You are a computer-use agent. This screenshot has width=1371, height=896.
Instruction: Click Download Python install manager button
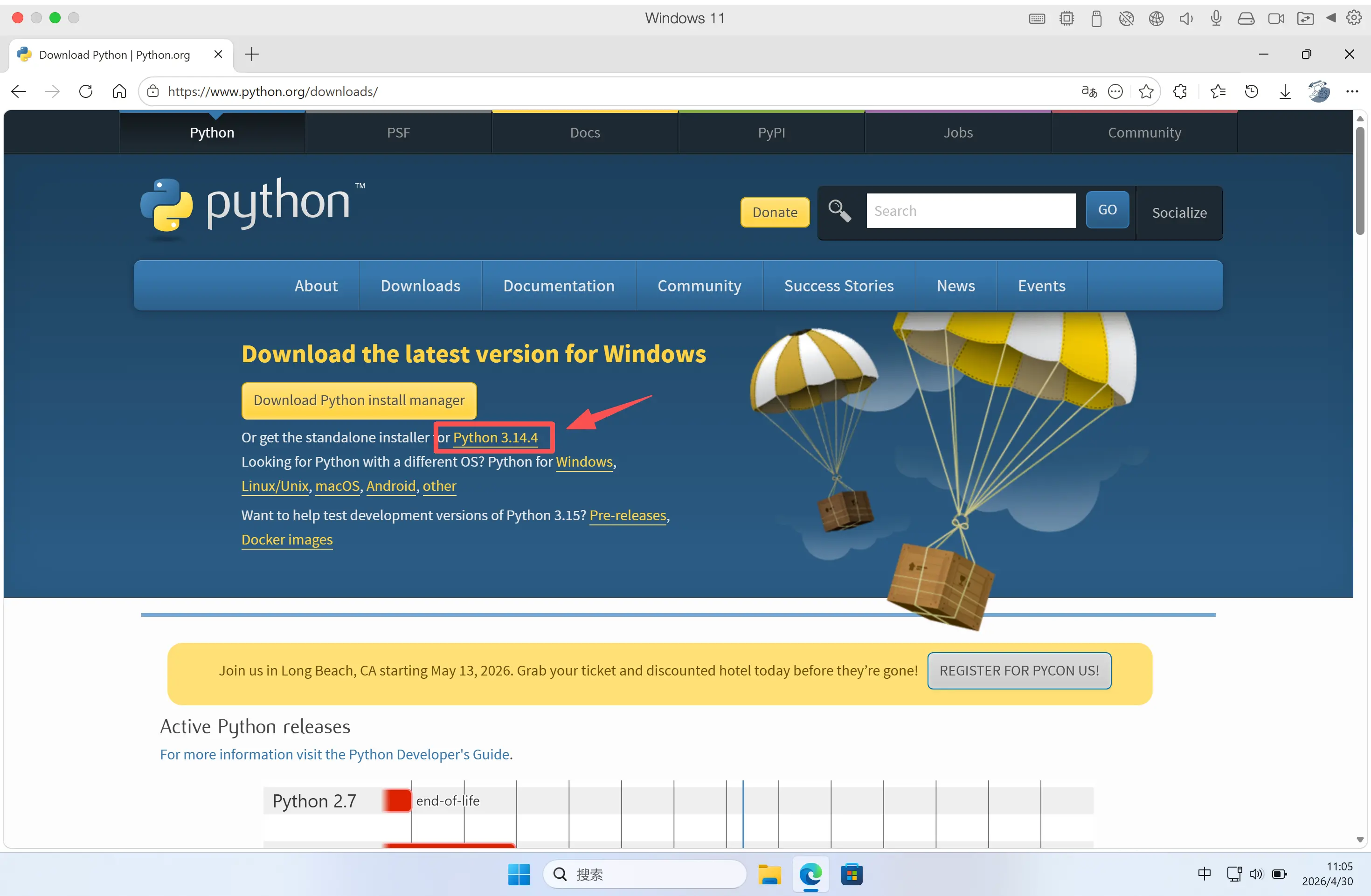(x=359, y=400)
